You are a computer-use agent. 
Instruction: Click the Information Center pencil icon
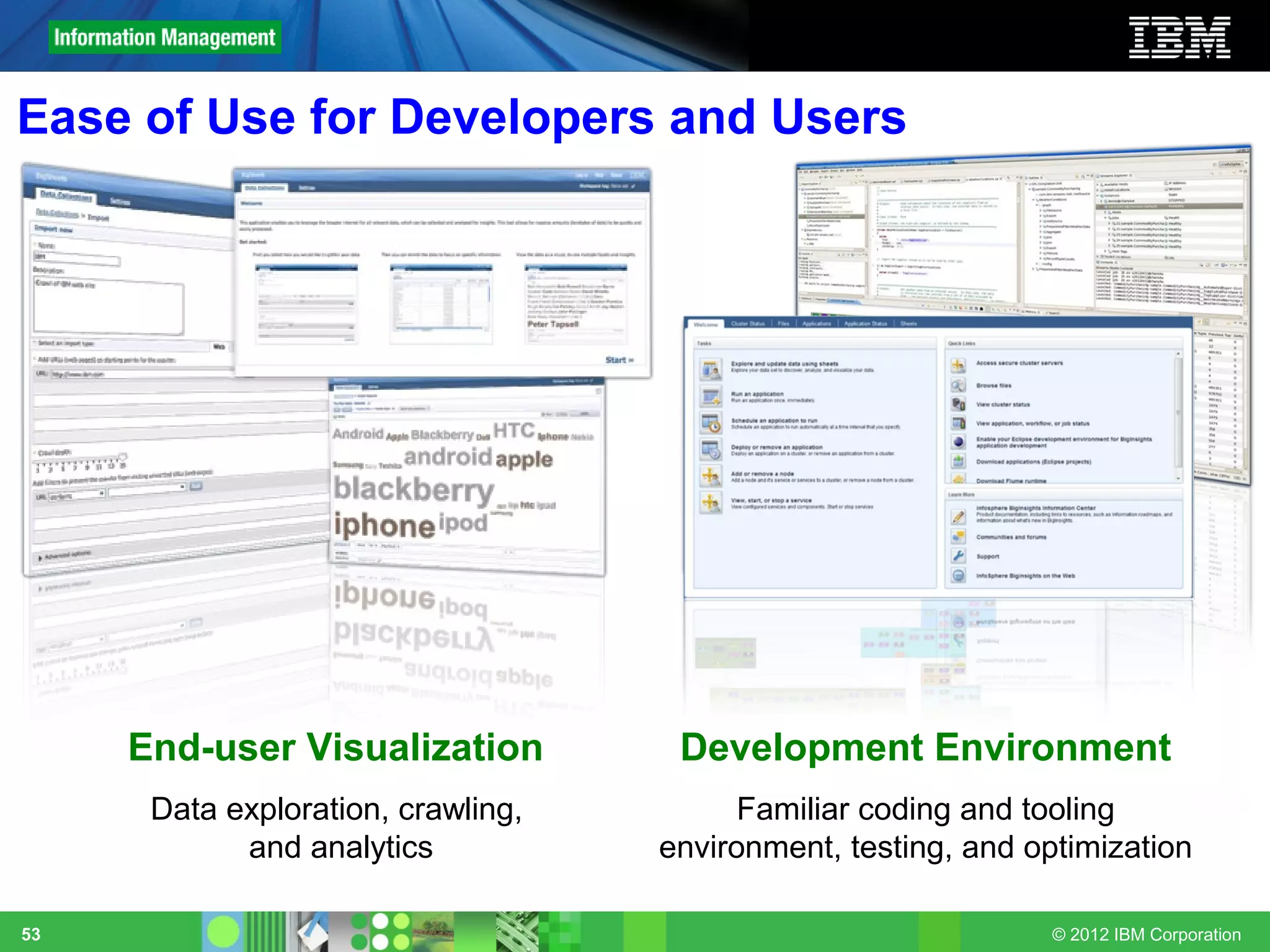[x=958, y=516]
